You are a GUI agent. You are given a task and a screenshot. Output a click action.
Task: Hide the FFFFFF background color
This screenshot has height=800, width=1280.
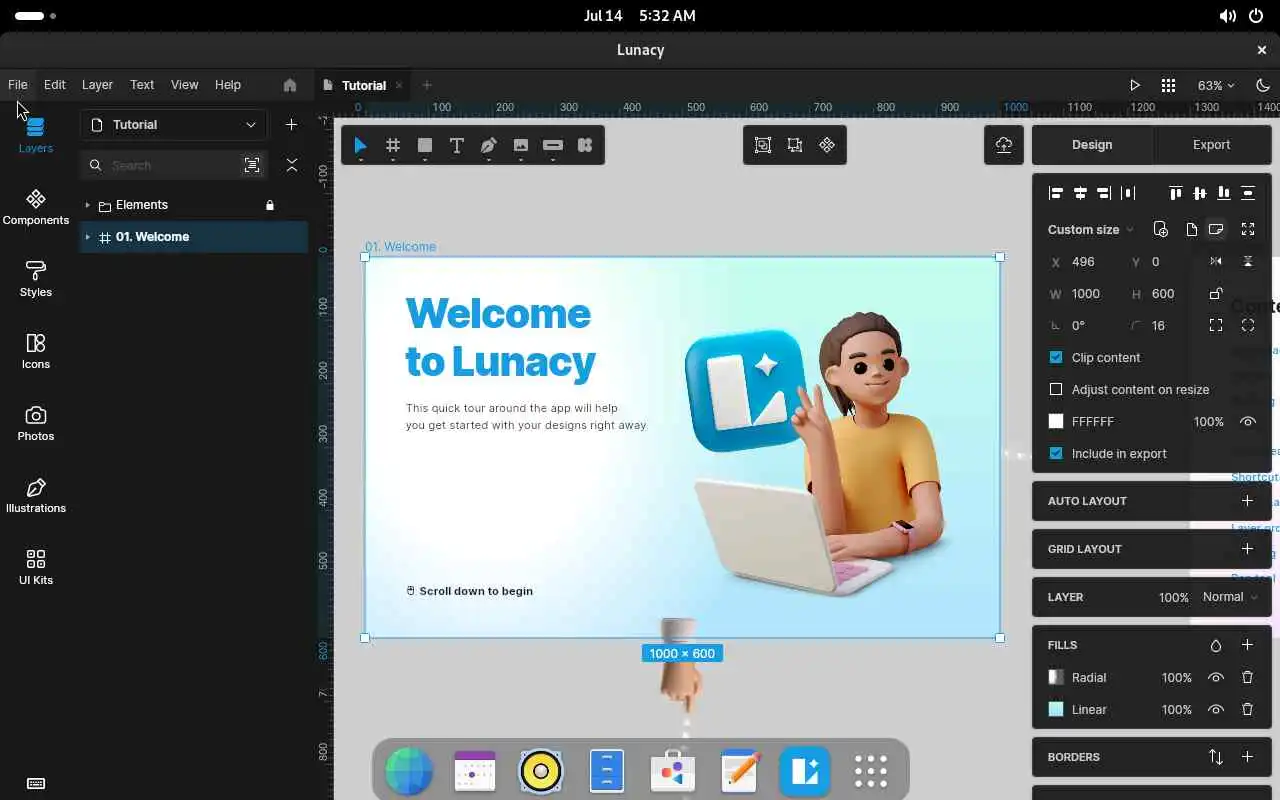point(1248,421)
